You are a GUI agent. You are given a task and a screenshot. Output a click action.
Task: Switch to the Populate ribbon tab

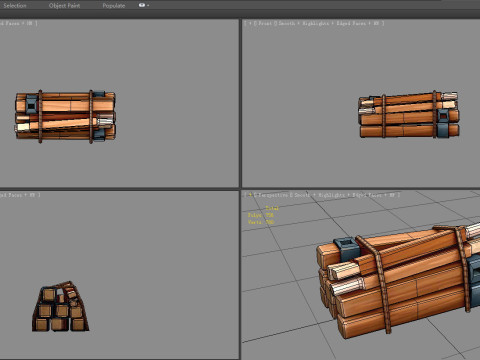[x=114, y=6]
